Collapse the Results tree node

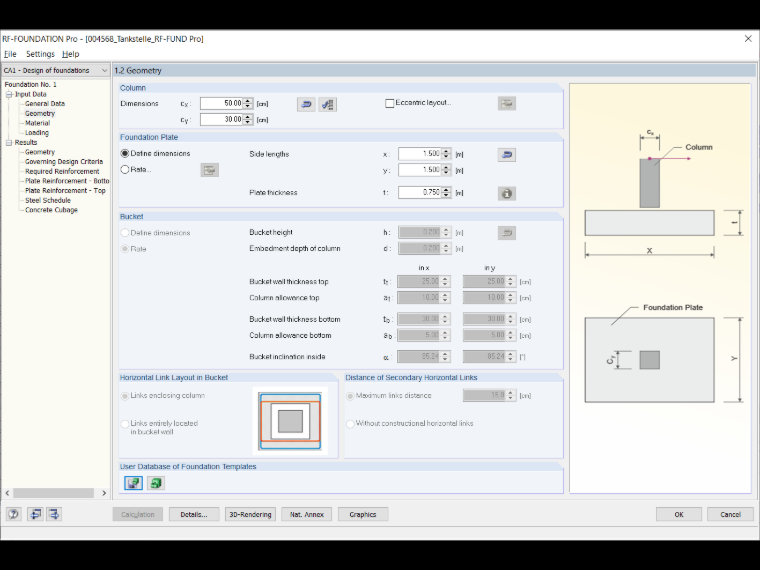(9, 142)
